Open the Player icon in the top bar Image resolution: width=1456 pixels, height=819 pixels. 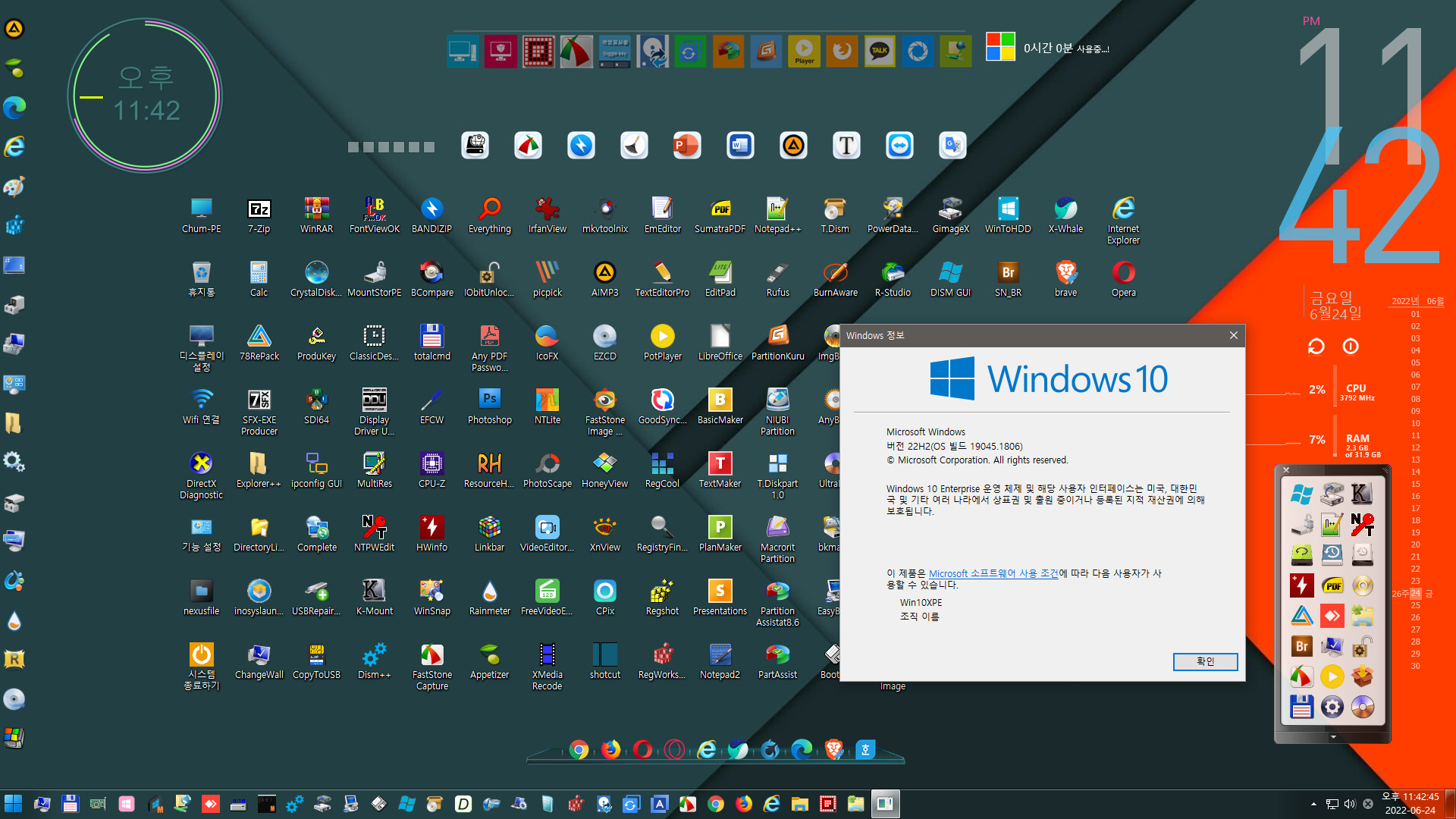coord(804,52)
